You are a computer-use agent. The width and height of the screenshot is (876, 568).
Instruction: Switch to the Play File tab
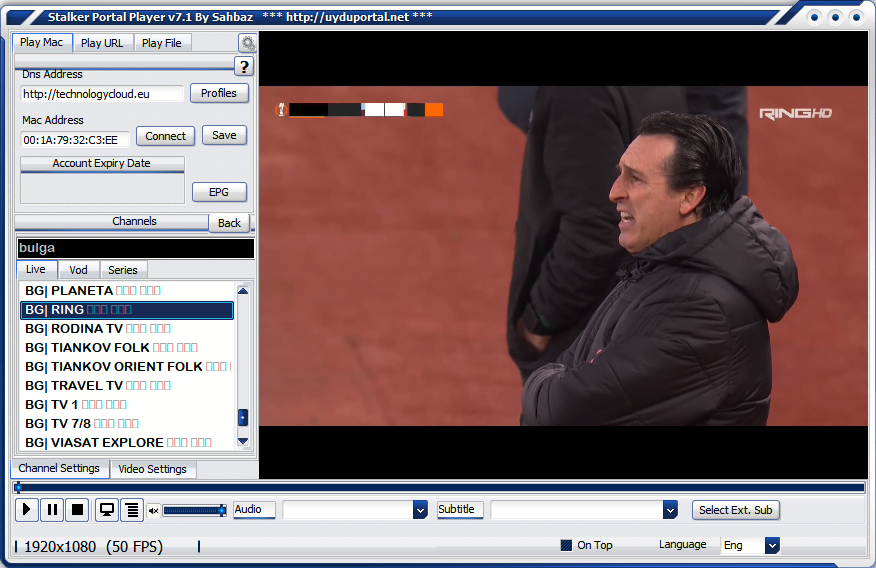point(161,43)
